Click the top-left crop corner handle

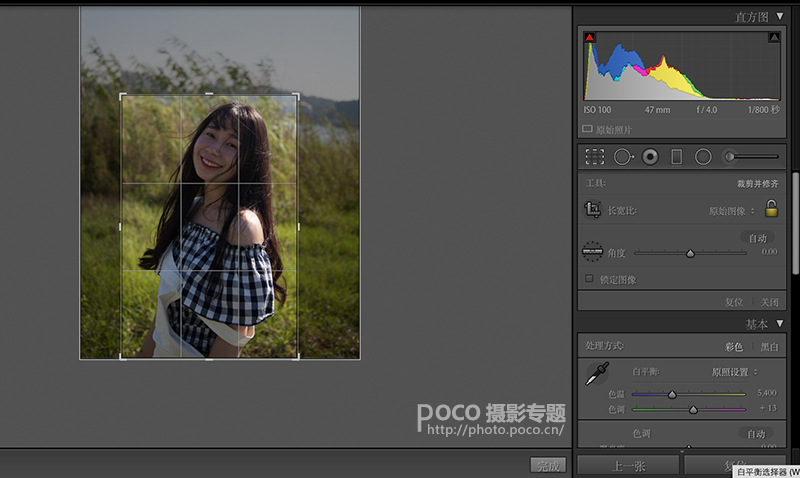[122, 96]
